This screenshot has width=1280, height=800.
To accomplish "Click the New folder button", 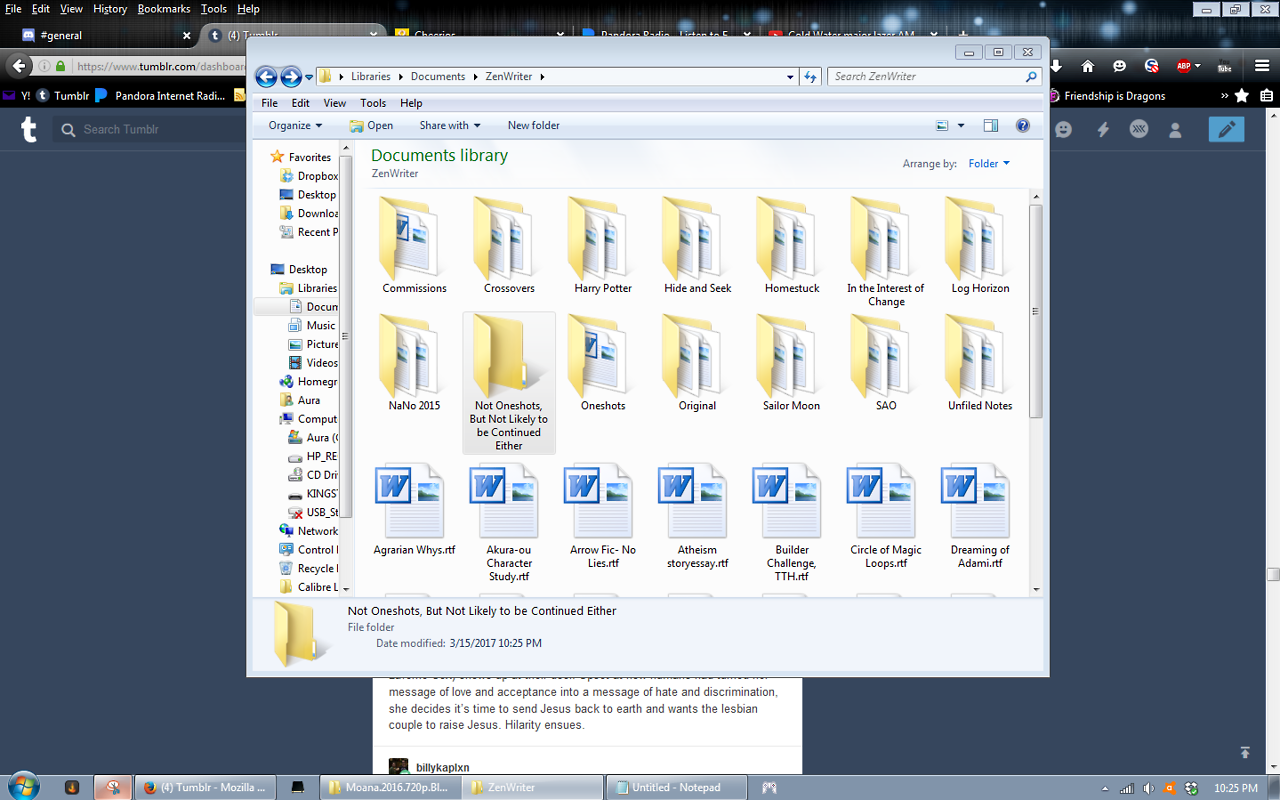I will 534,126.
